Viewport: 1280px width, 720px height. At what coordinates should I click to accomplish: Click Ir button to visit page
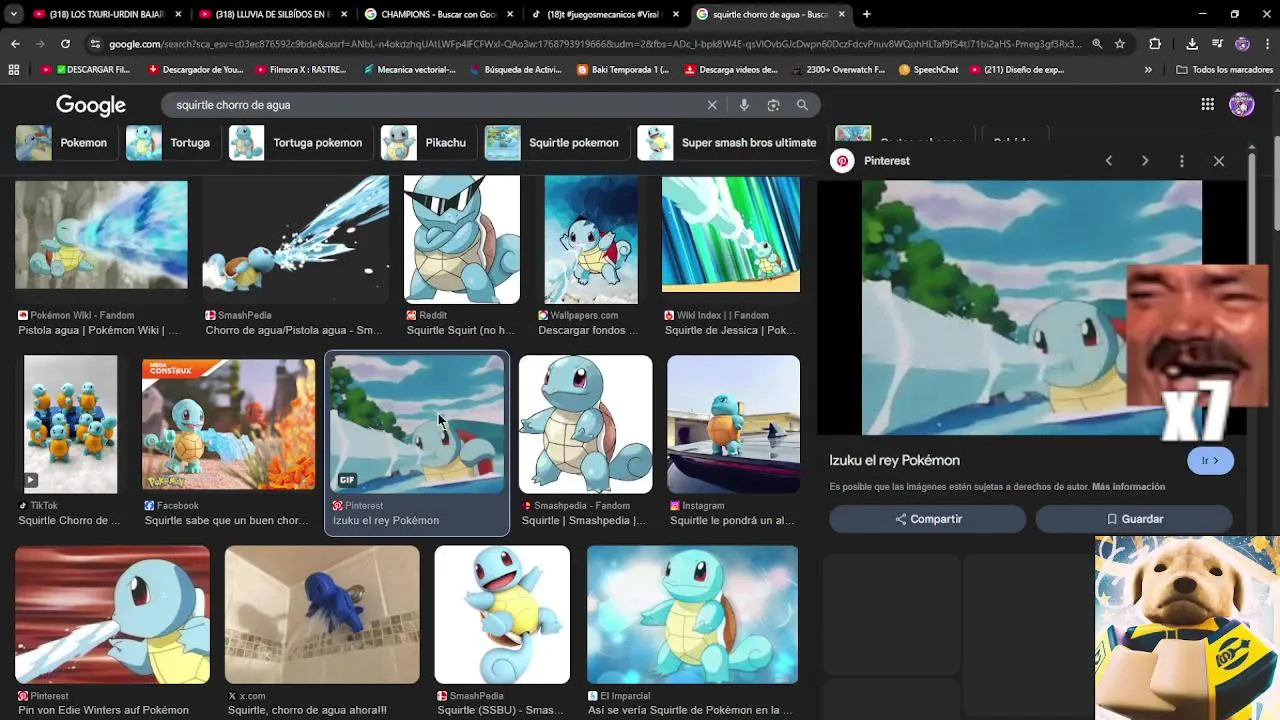coord(1210,460)
